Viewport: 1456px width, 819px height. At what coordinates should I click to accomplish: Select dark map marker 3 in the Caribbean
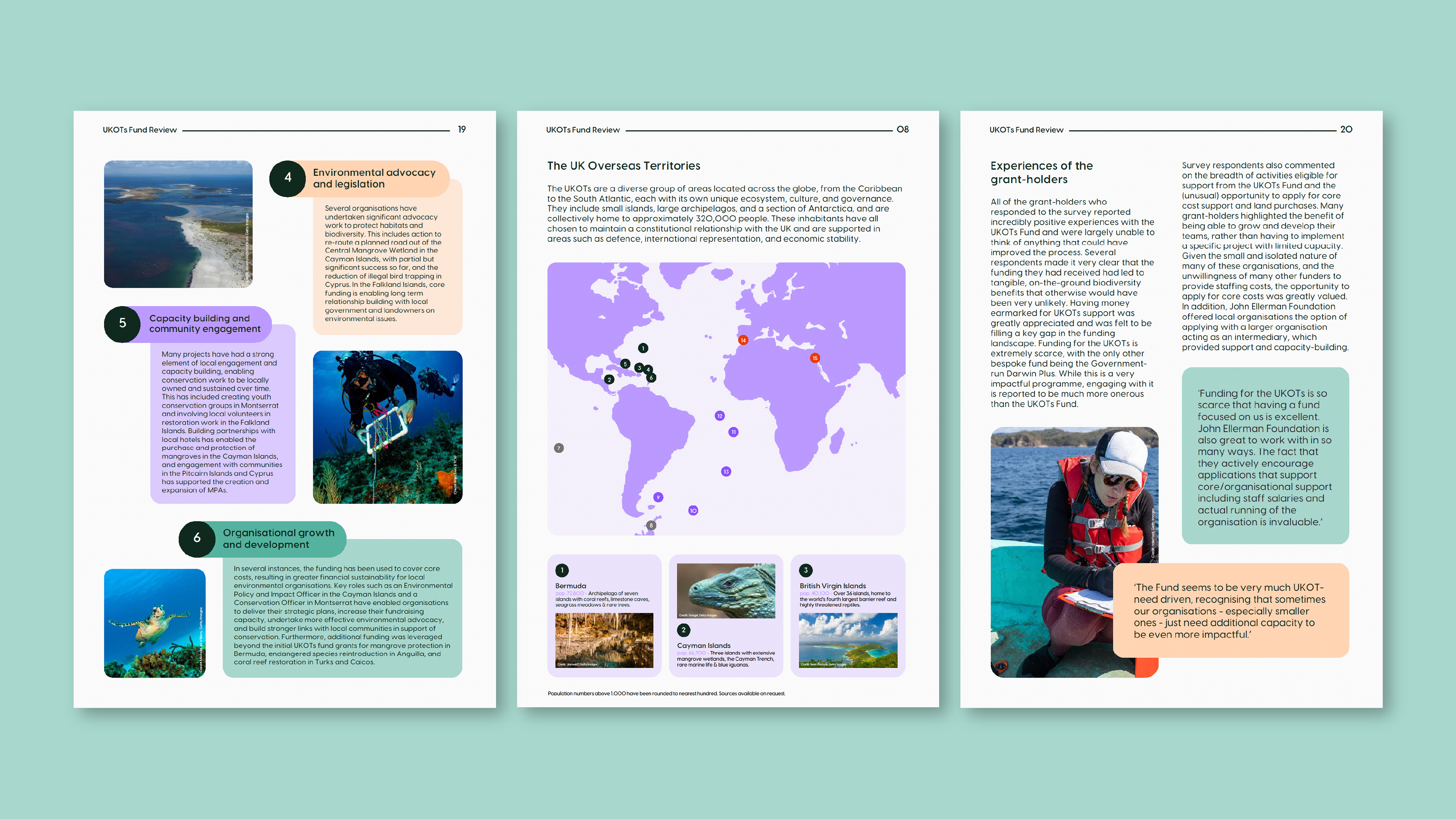[639, 368]
